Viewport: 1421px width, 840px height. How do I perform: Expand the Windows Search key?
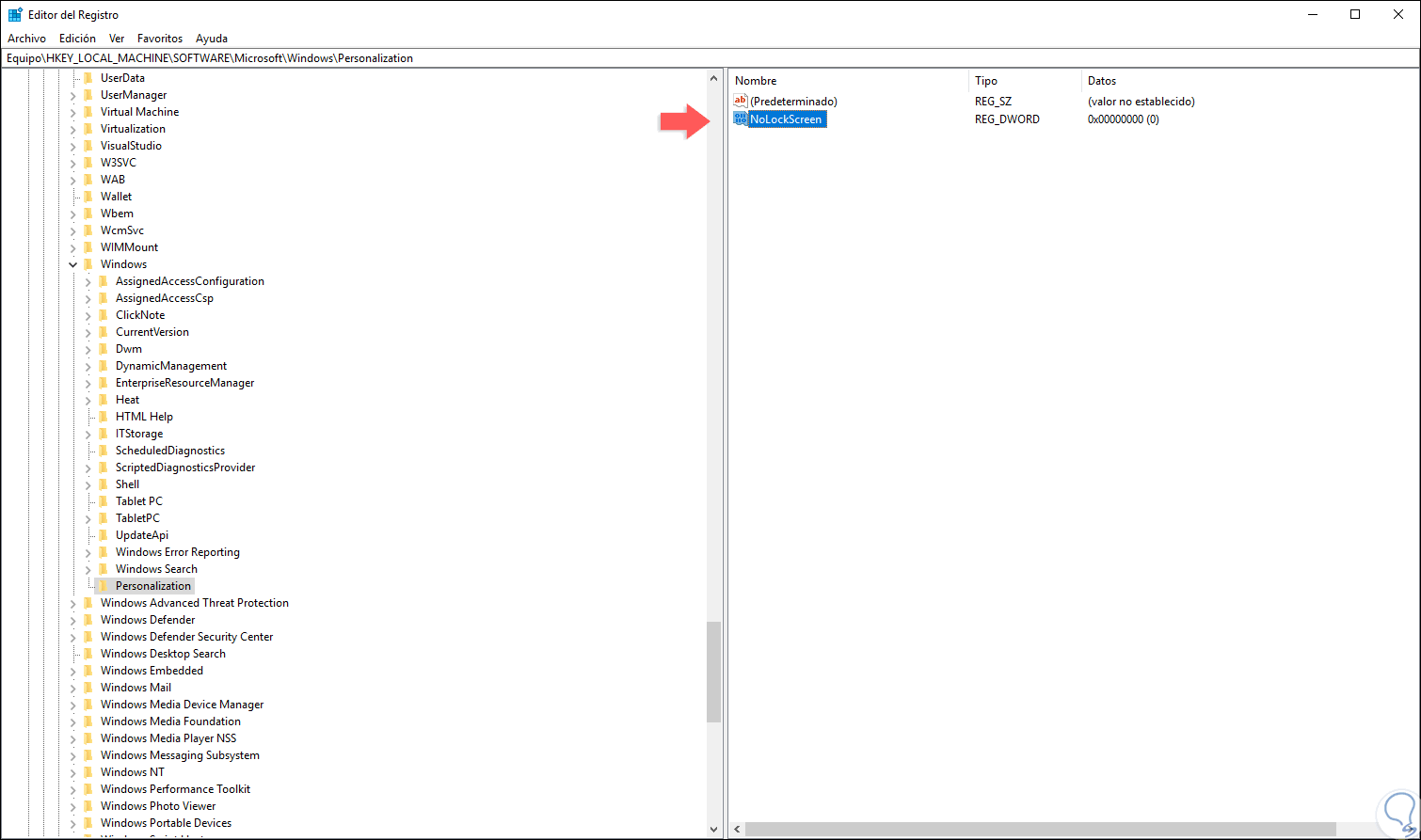pos(88,569)
